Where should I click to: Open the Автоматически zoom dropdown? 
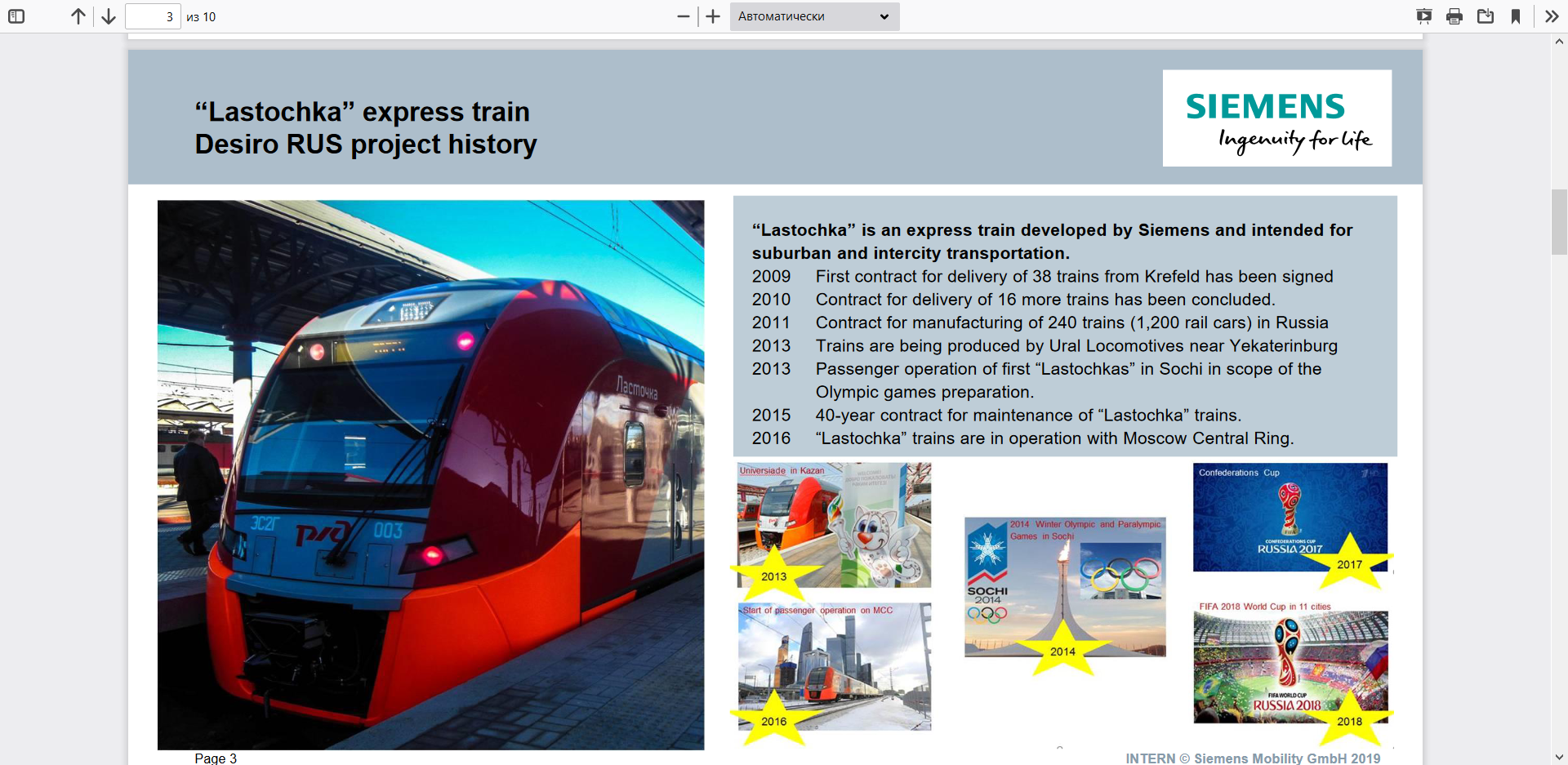point(814,16)
